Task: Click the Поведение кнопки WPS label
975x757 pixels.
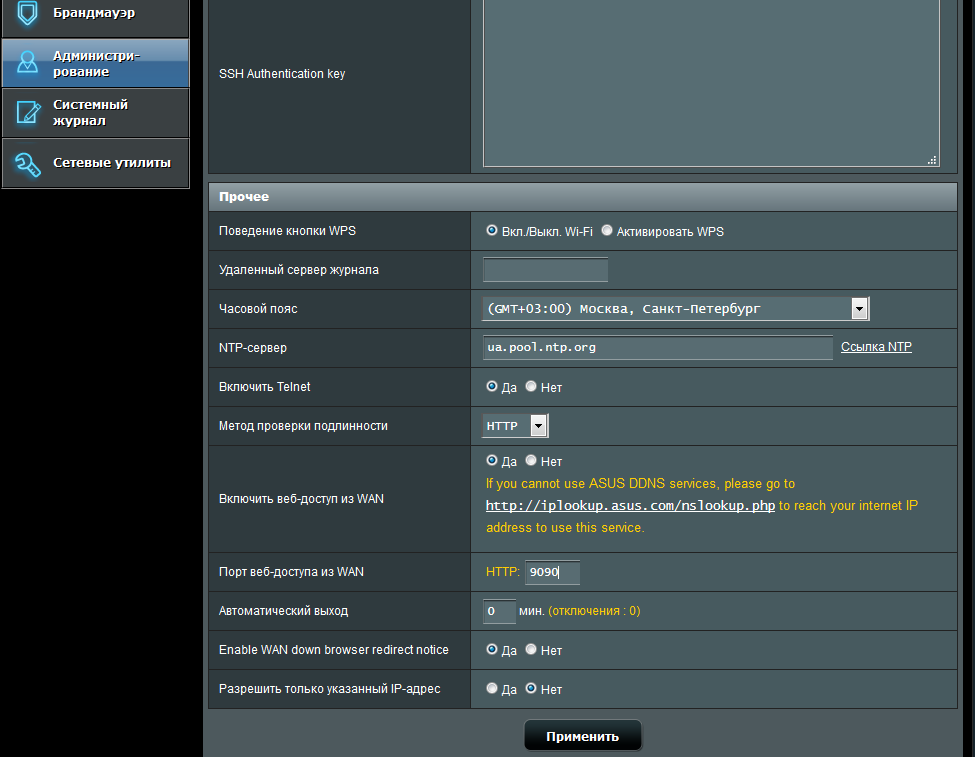Action: pos(287,231)
